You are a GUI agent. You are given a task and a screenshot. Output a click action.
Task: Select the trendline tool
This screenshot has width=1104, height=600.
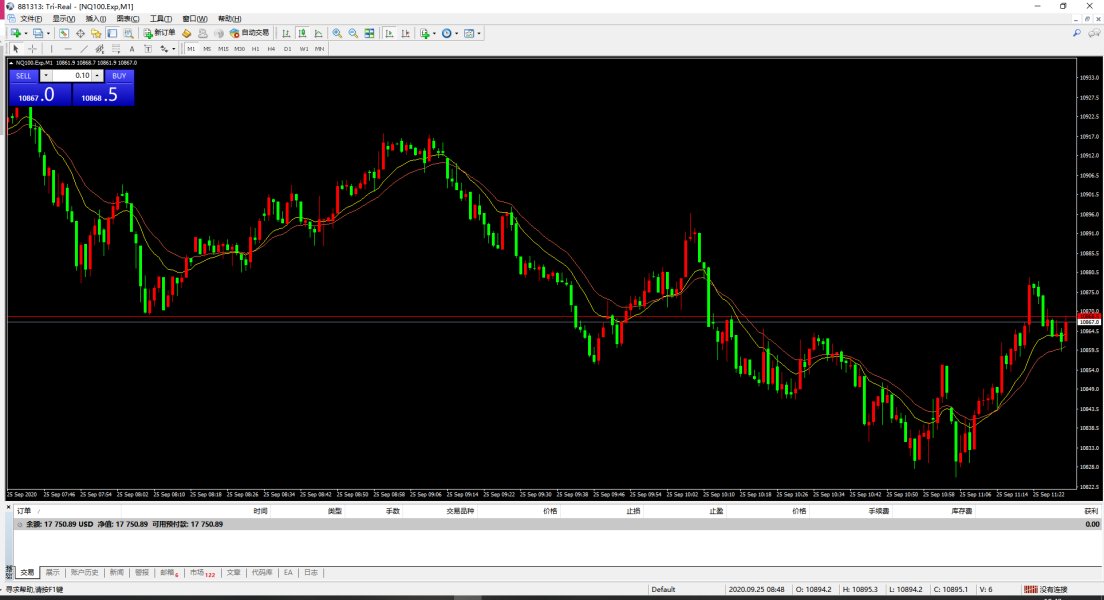[x=84, y=49]
